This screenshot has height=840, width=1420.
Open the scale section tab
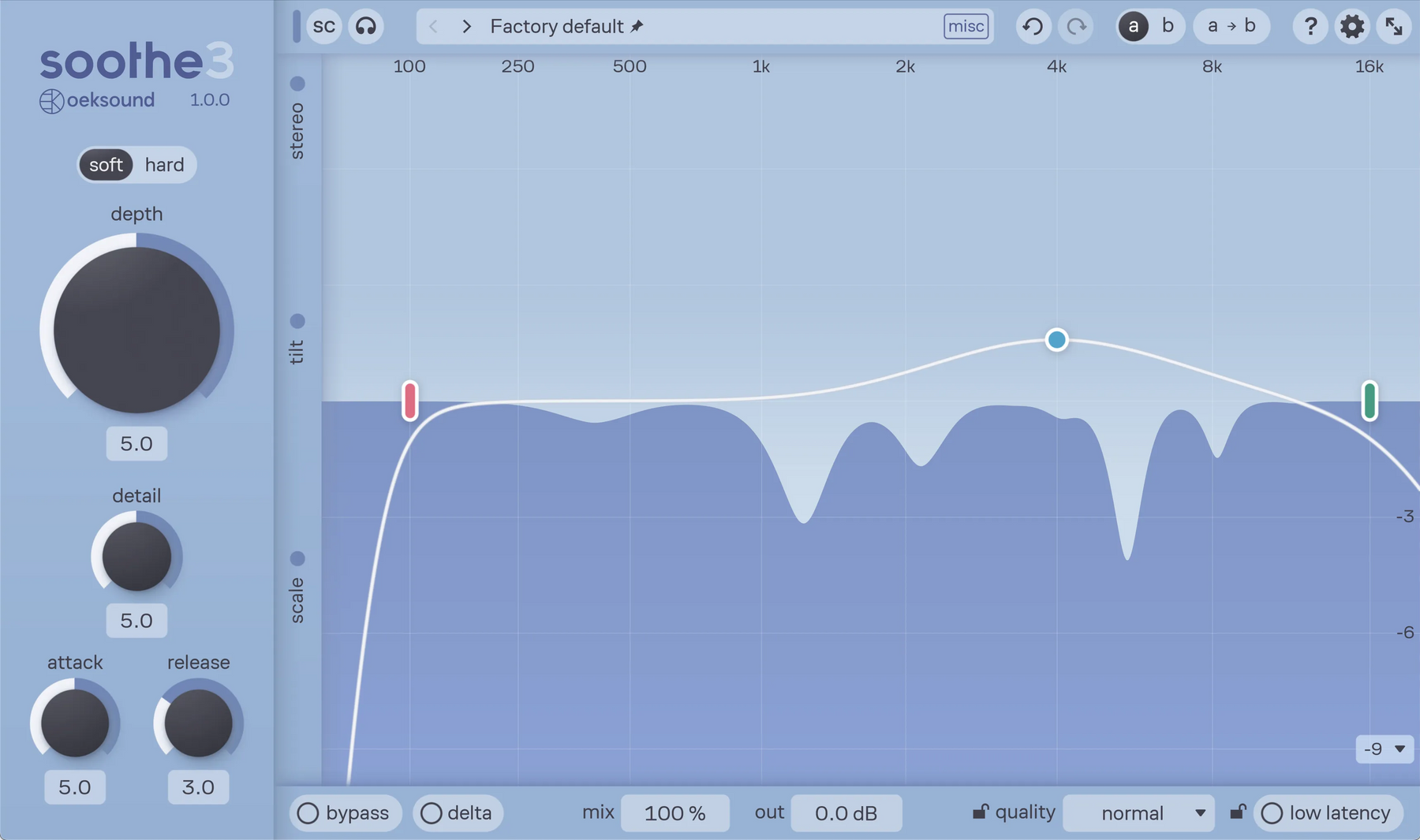(297, 588)
